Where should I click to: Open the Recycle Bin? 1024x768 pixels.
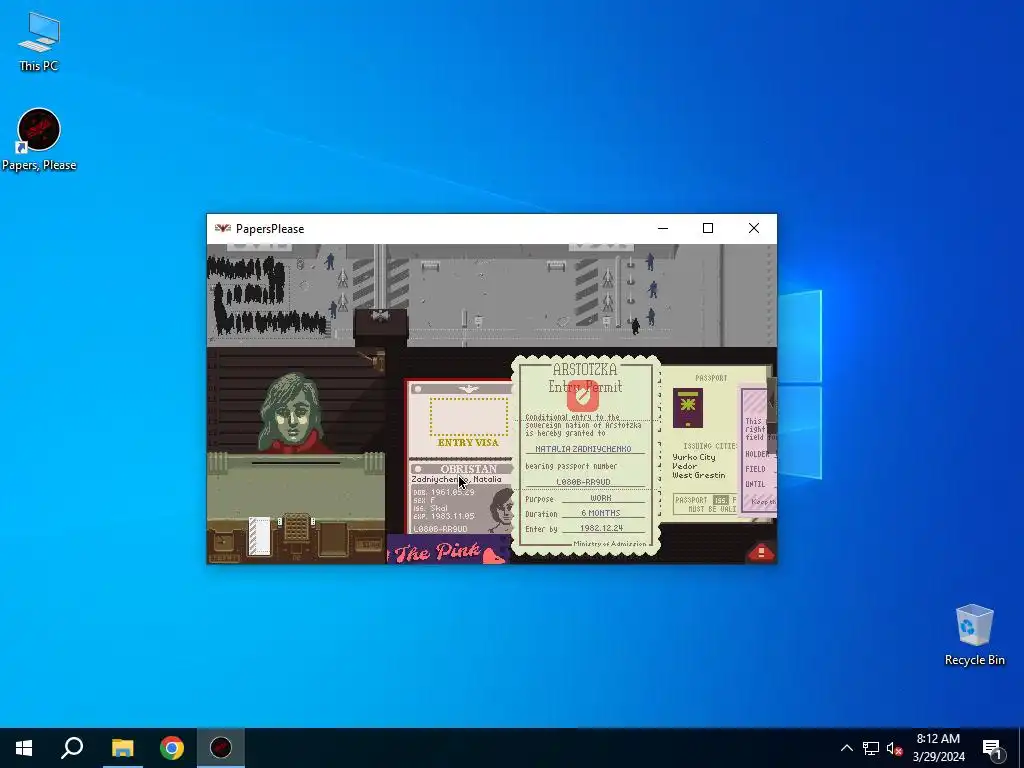(974, 635)
